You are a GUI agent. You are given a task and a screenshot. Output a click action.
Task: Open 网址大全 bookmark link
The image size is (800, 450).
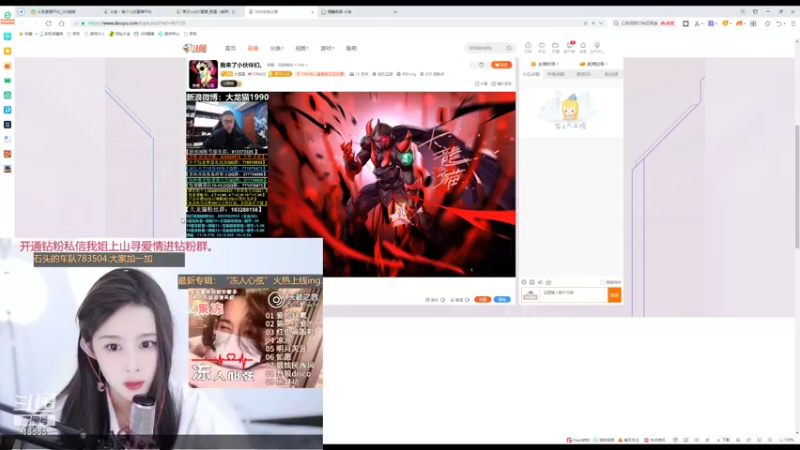120,34
